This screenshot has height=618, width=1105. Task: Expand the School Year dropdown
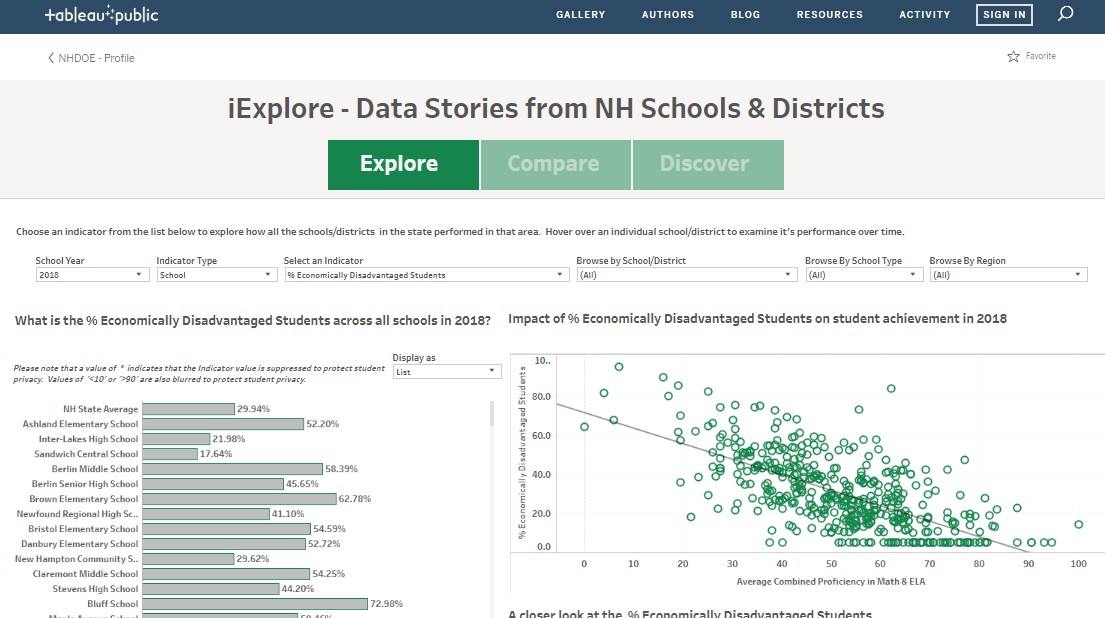click(x=92, y=275)
